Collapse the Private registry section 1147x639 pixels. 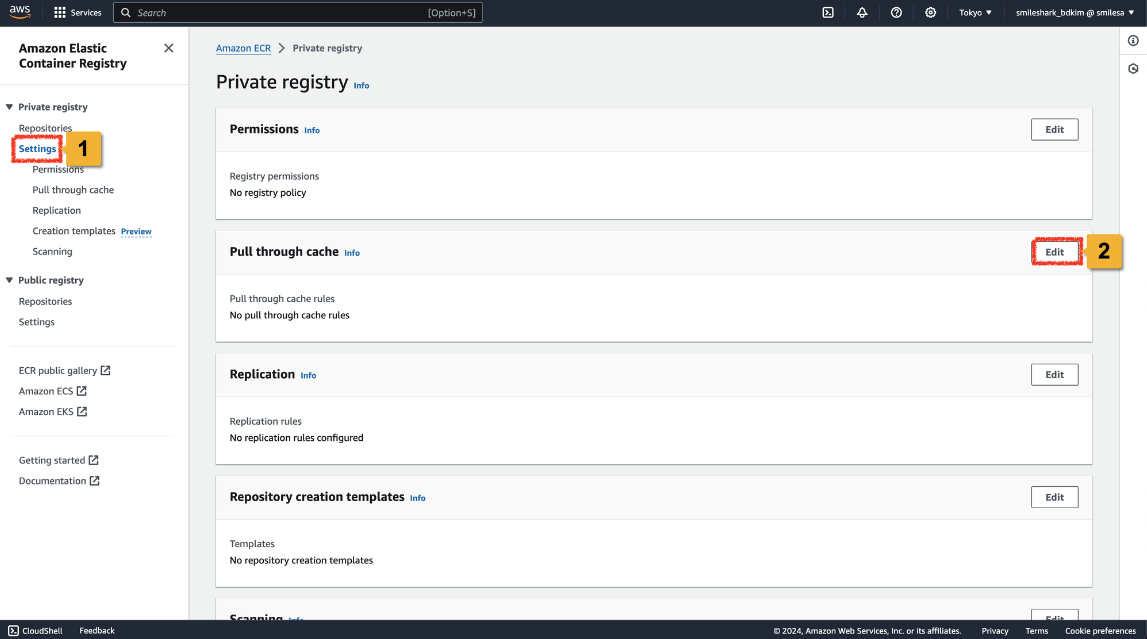point(10,107)
